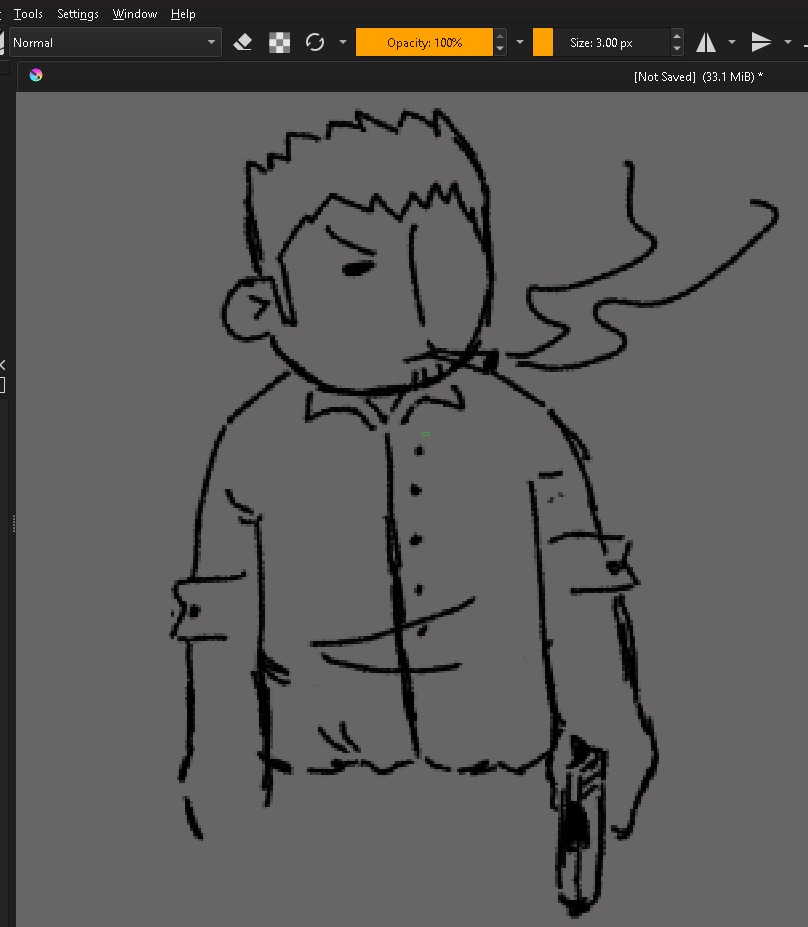Increase opacity with the up stepper arrow

[500, 35]
